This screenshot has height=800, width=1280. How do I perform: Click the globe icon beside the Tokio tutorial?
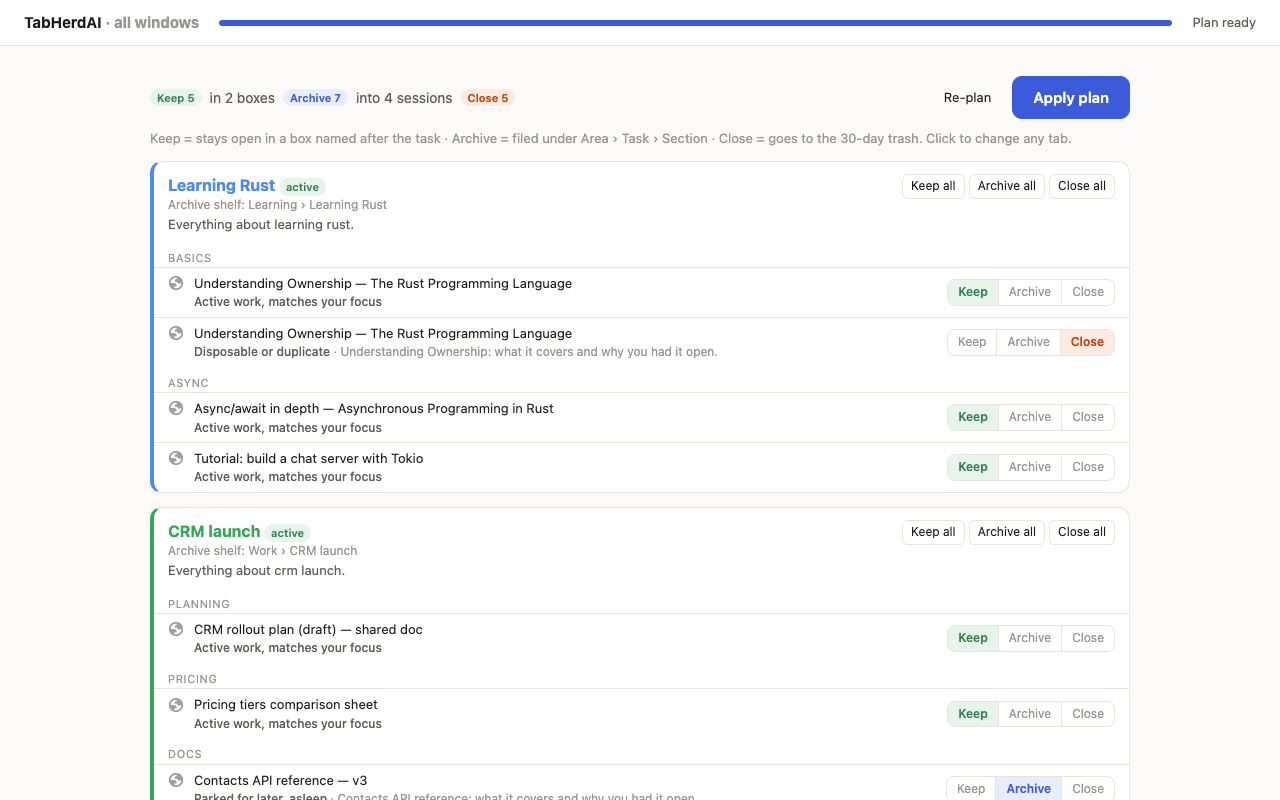point(176,458)
